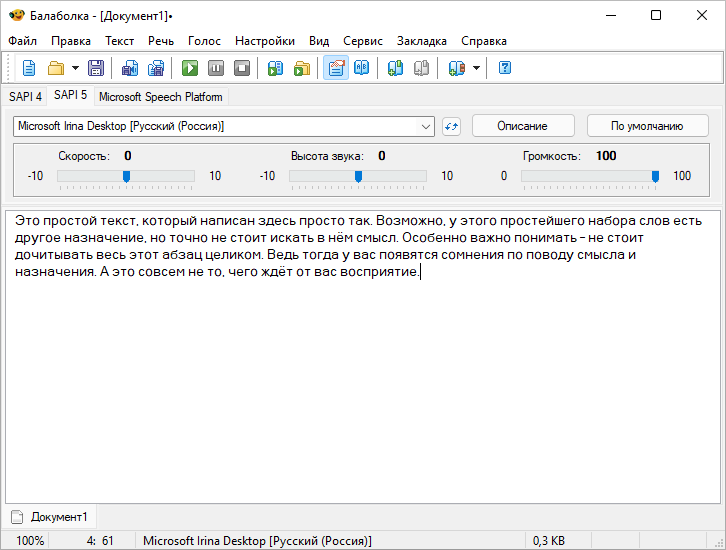Click the По умолчанию button
Viewport: 726px width, 550px height.
[646, 126]
